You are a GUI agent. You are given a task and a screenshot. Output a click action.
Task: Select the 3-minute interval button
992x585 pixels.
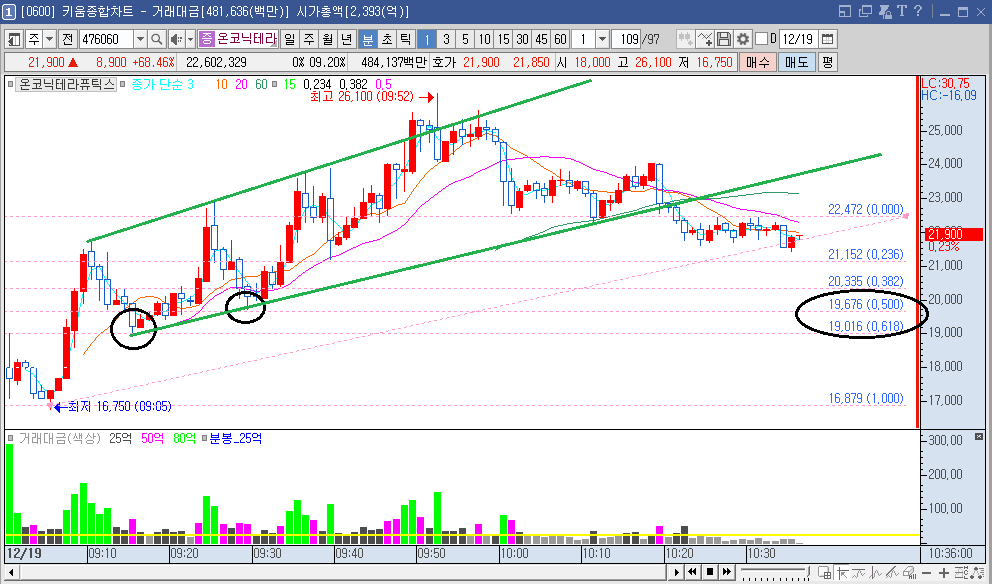(446, 39)
